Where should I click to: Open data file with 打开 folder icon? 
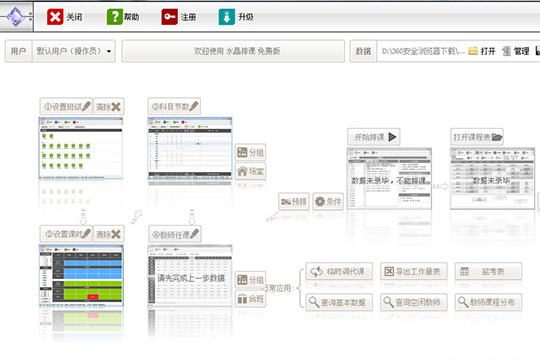(x=474, y=51)
